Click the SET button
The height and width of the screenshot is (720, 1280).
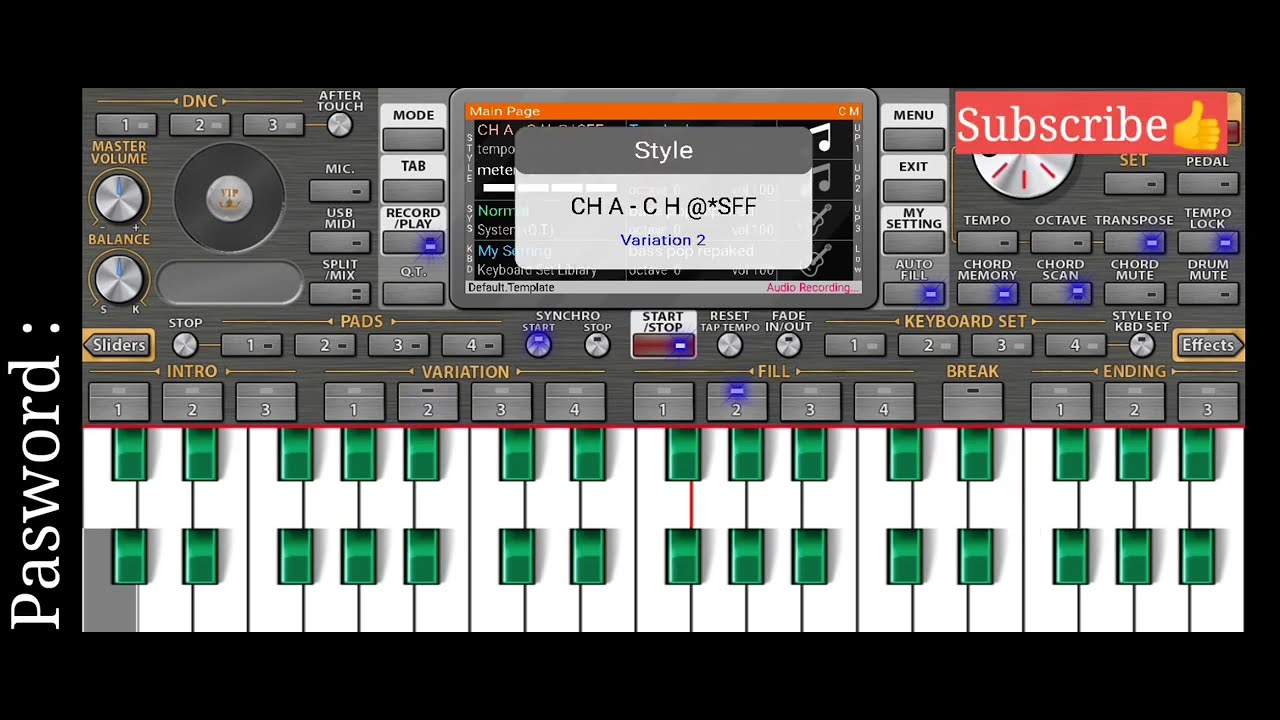pos(1134,184)
